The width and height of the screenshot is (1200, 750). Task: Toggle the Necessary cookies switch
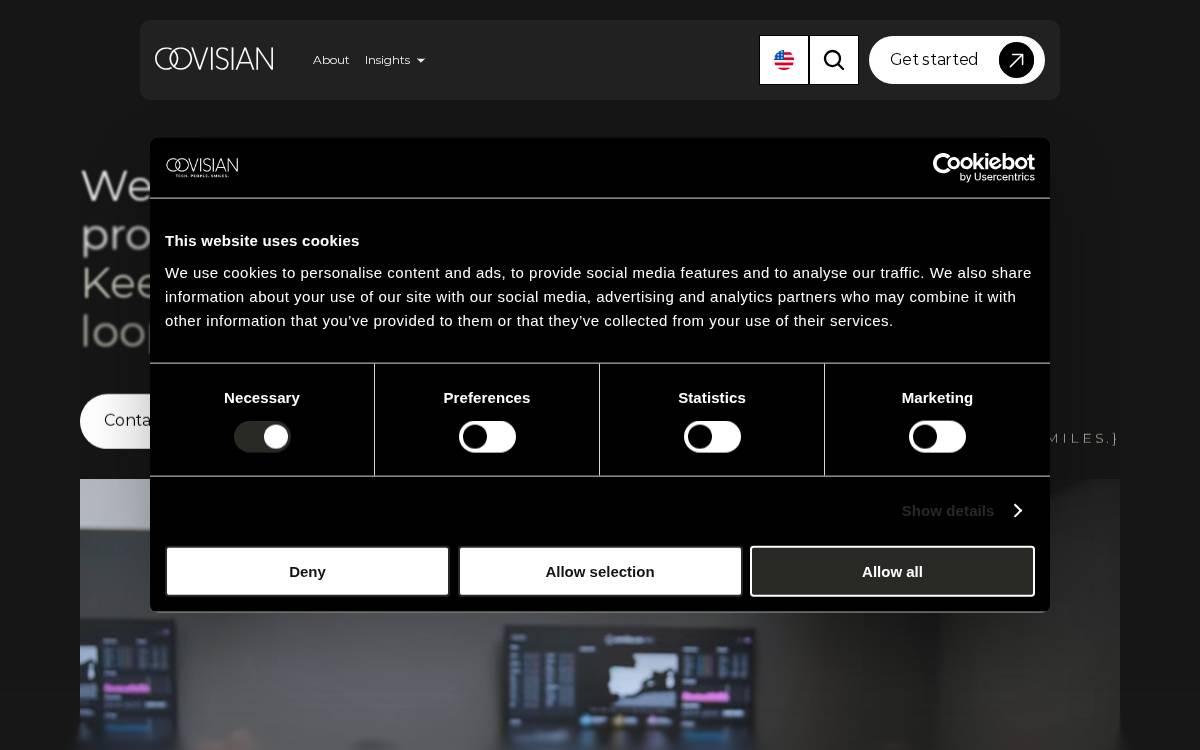262,437
